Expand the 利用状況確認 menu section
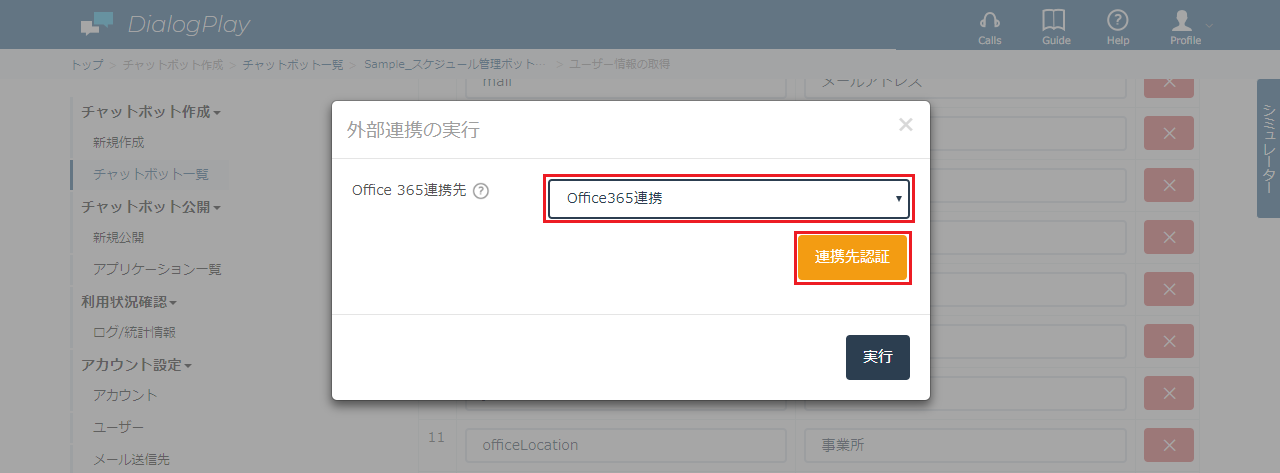Viewport: 1280px width, 473px height. click(x=128, y=301)
